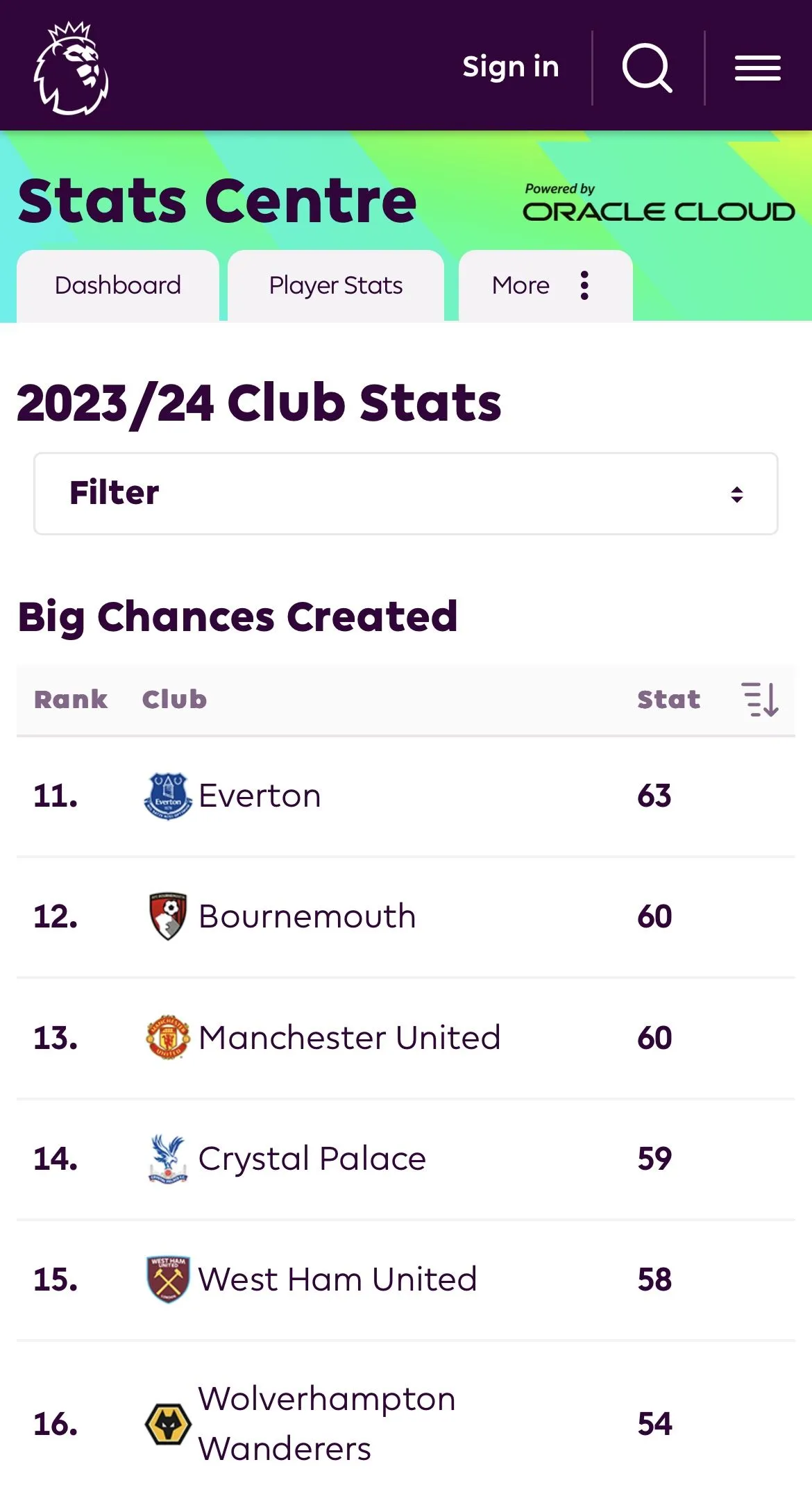Click the Sign in link
Viewport: 812px width, 1494px height.
511,67
